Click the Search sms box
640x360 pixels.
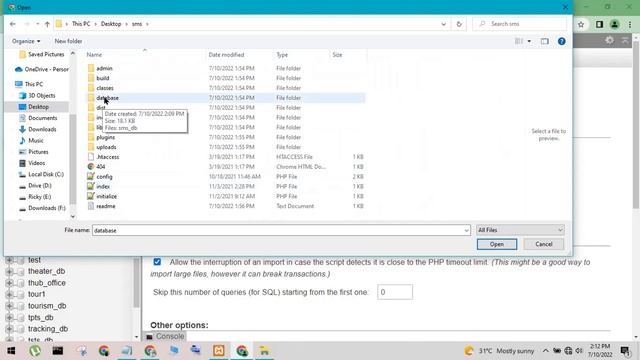point(519,24)
